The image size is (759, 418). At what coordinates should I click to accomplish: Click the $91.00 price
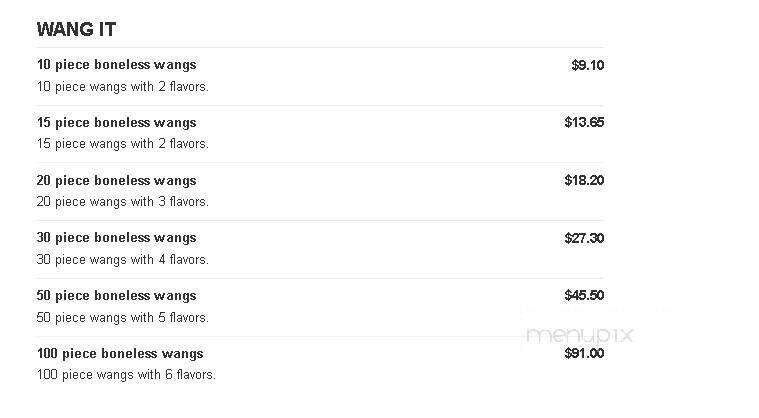tap(584, 354)
